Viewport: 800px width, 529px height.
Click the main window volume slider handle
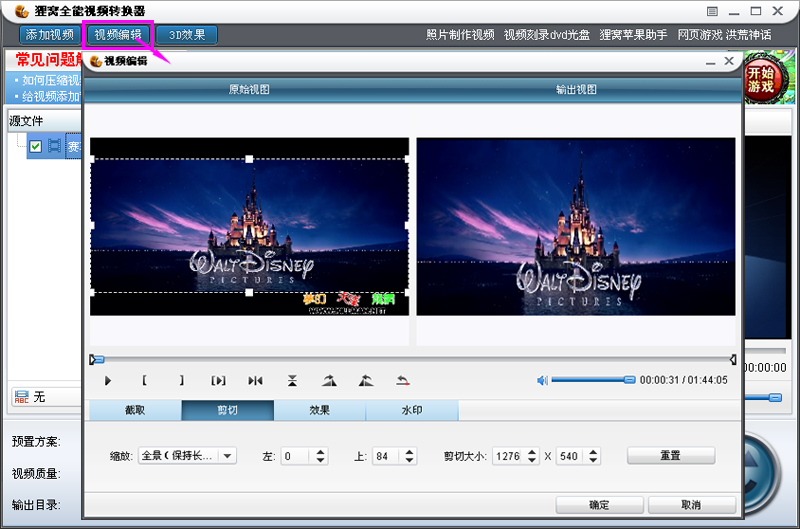pyautogui.click(x=775, y=397)
